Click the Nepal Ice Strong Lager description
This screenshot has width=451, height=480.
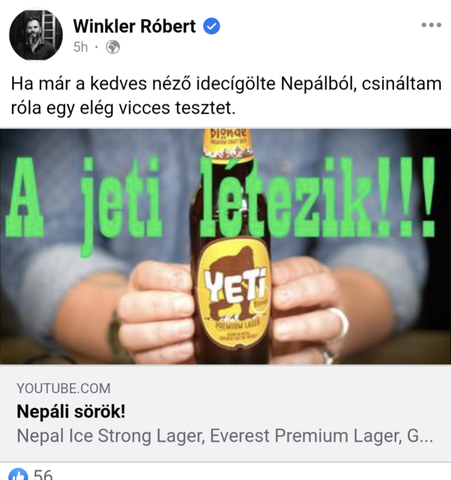coord(225,436)
